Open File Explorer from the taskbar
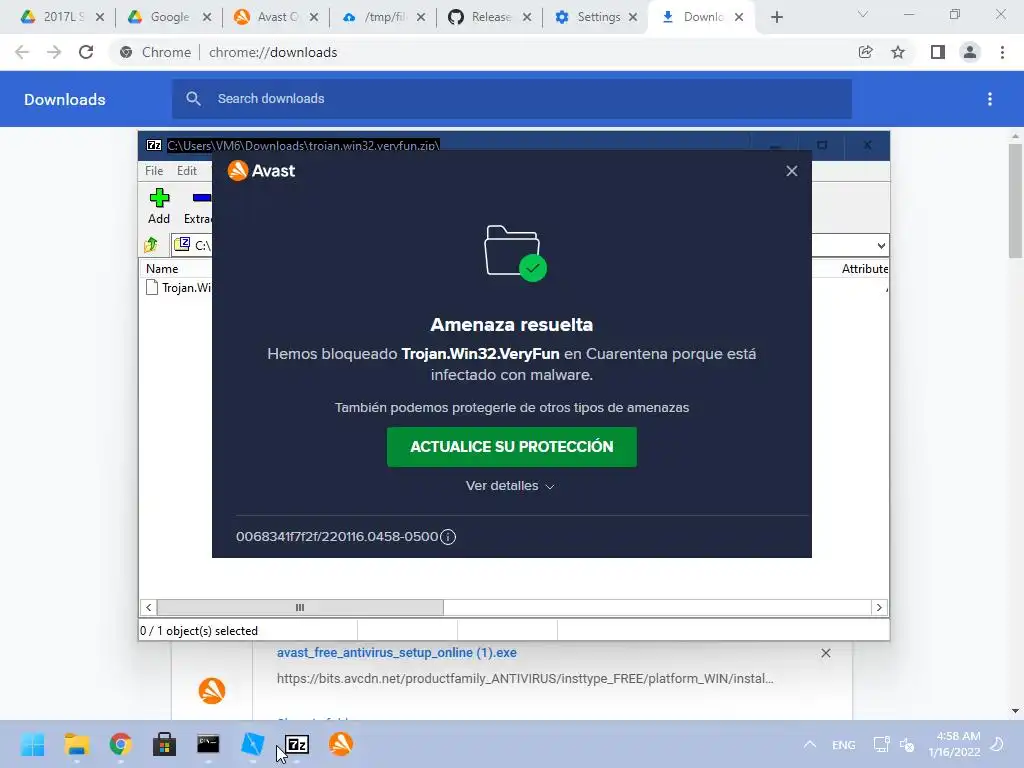The image size is (1024, 768). (x=76, y=744)
